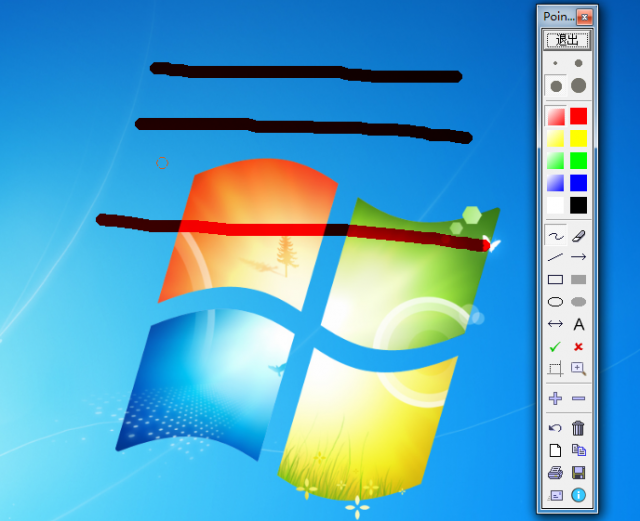
Task: Choose the solid green color
Action: (x=578, y=160)
